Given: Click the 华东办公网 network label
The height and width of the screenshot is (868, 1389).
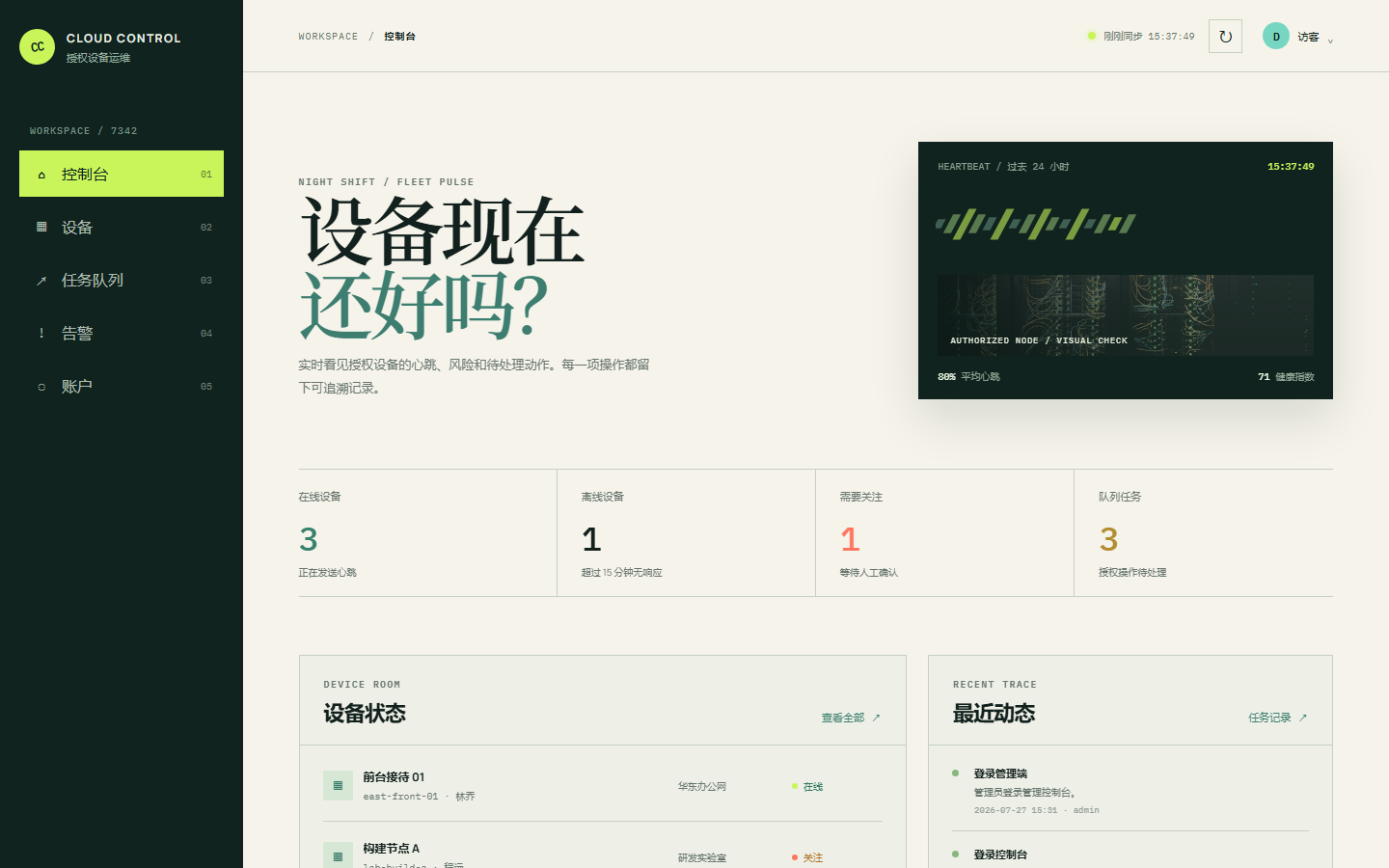Looking at the screenshot, I should [x=702, y=787].
